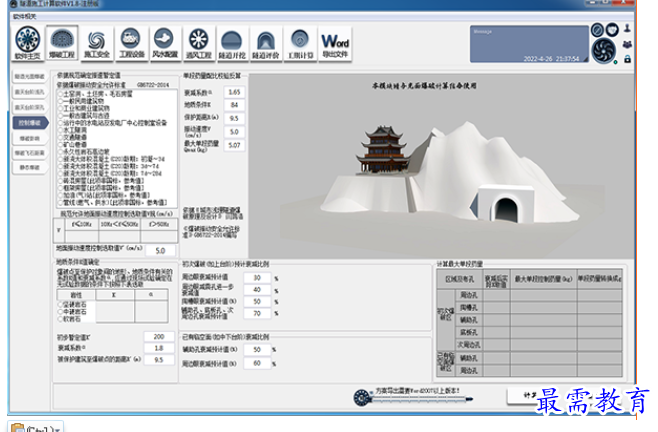The image size is (658, 432).
Task: Select 一般古建筑与古迹 radio option
Action: pyautogui.click(x=84, y=115)
